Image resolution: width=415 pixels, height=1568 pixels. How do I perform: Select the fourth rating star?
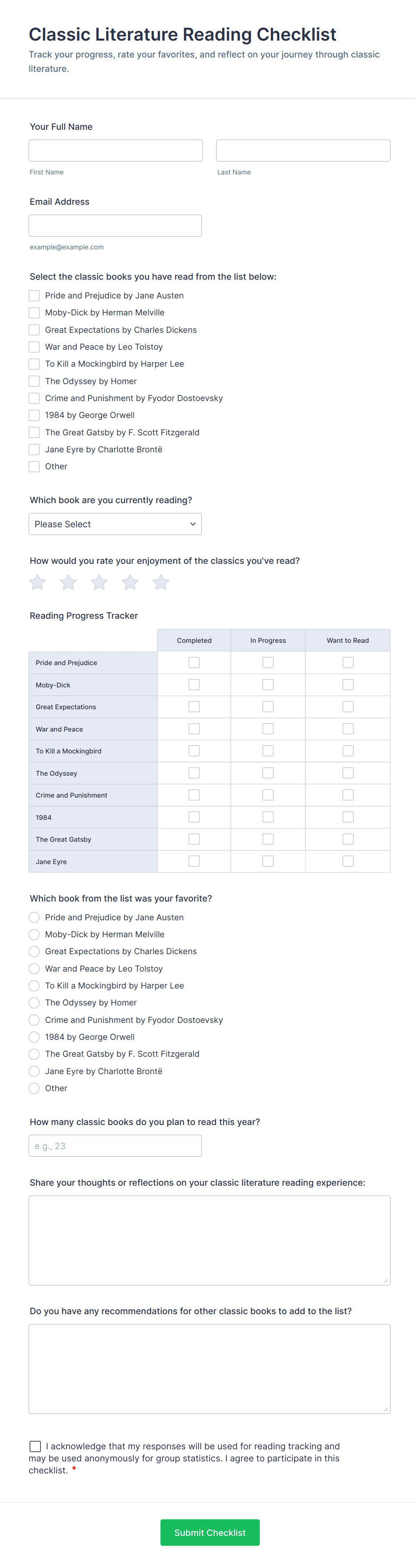(130, 583)
